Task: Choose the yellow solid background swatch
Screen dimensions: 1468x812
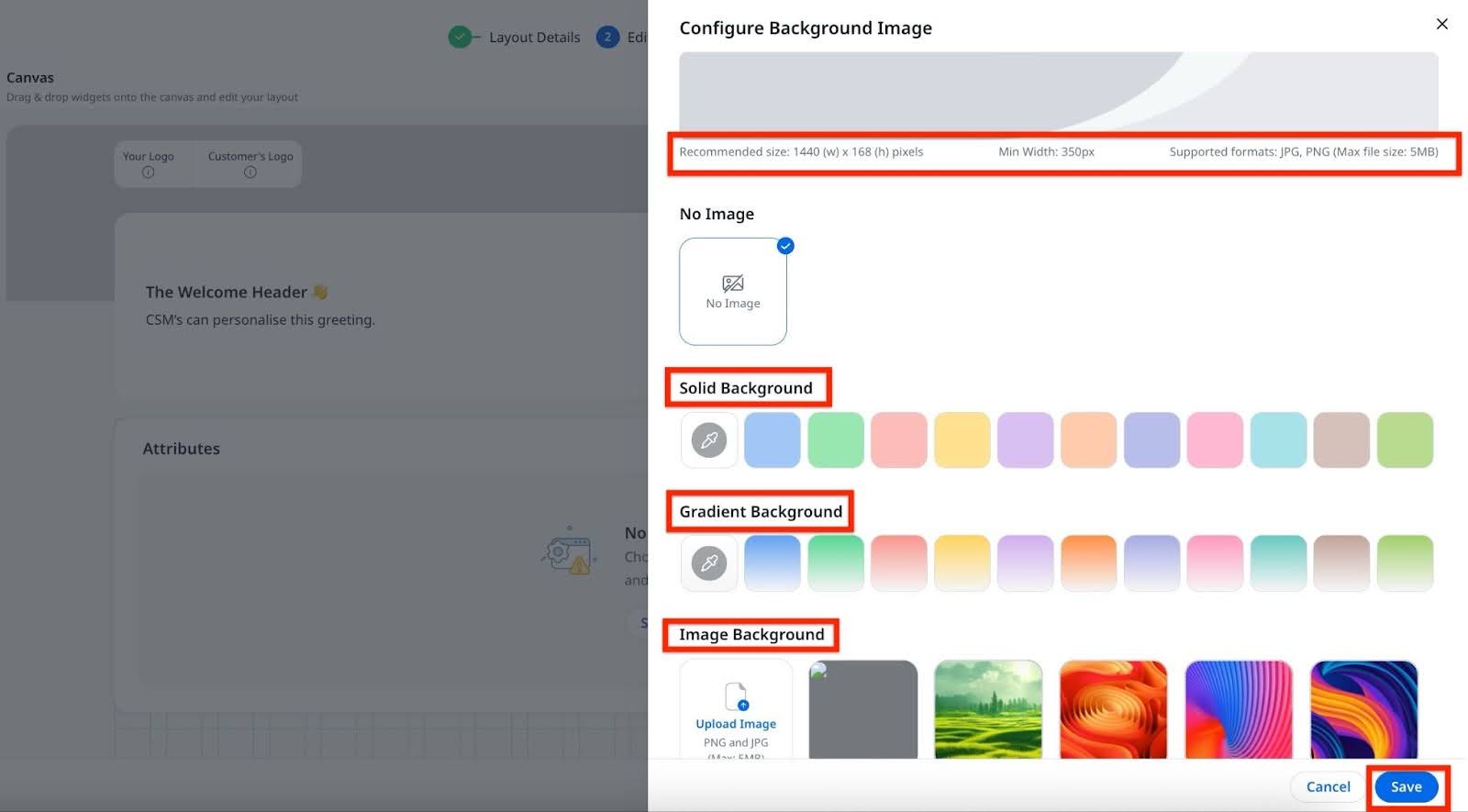Action: pyautogui.click(x=962, y=440)
